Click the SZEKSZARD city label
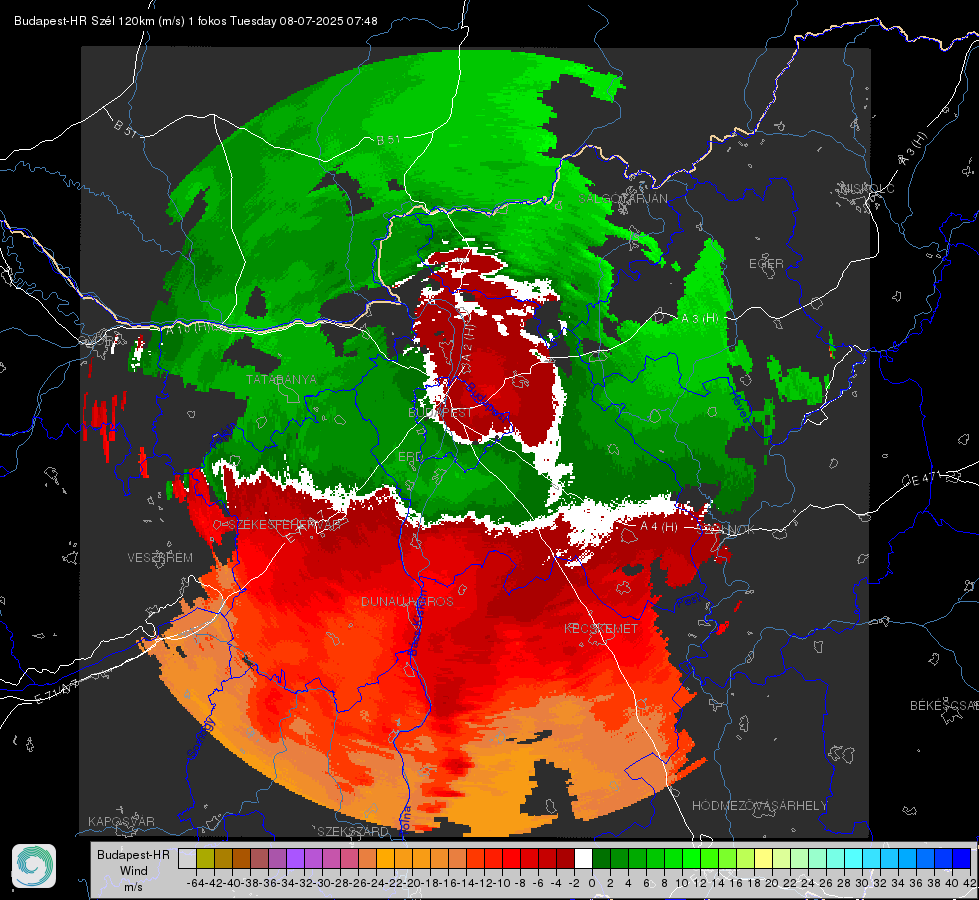 [x=353, y=831]
